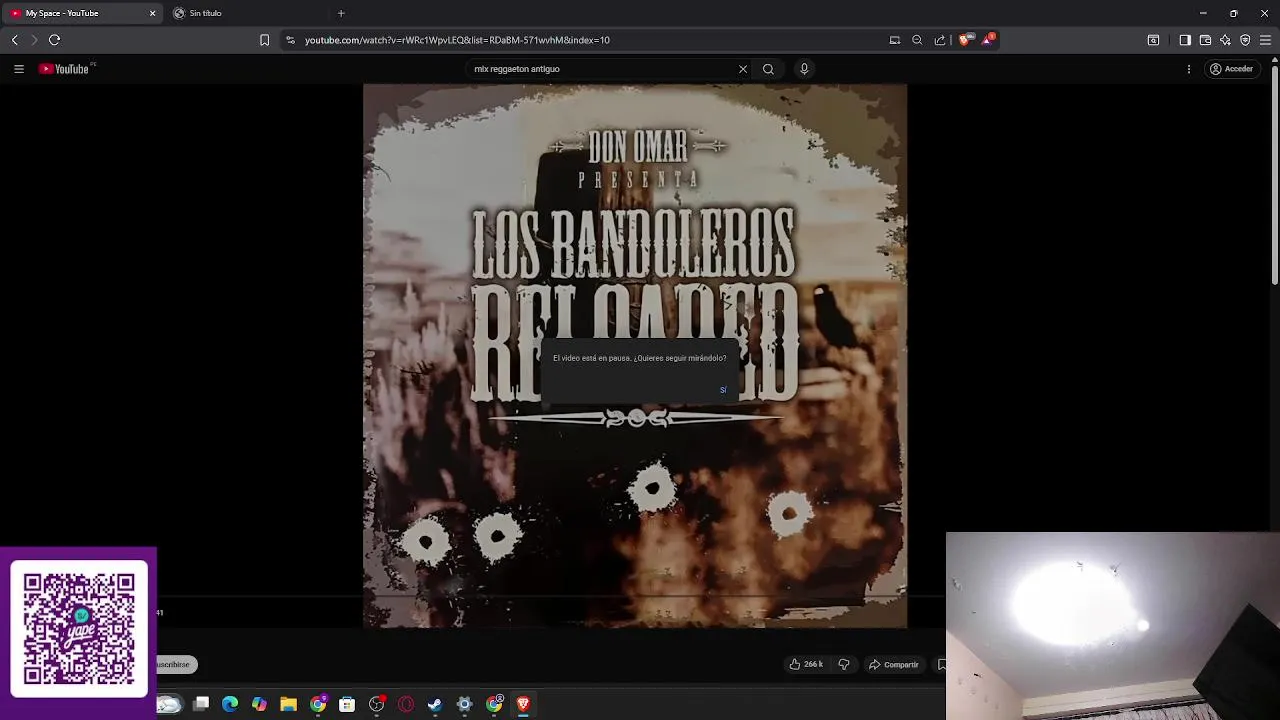Open zoom options via the magnifier icon

(917, 40)
